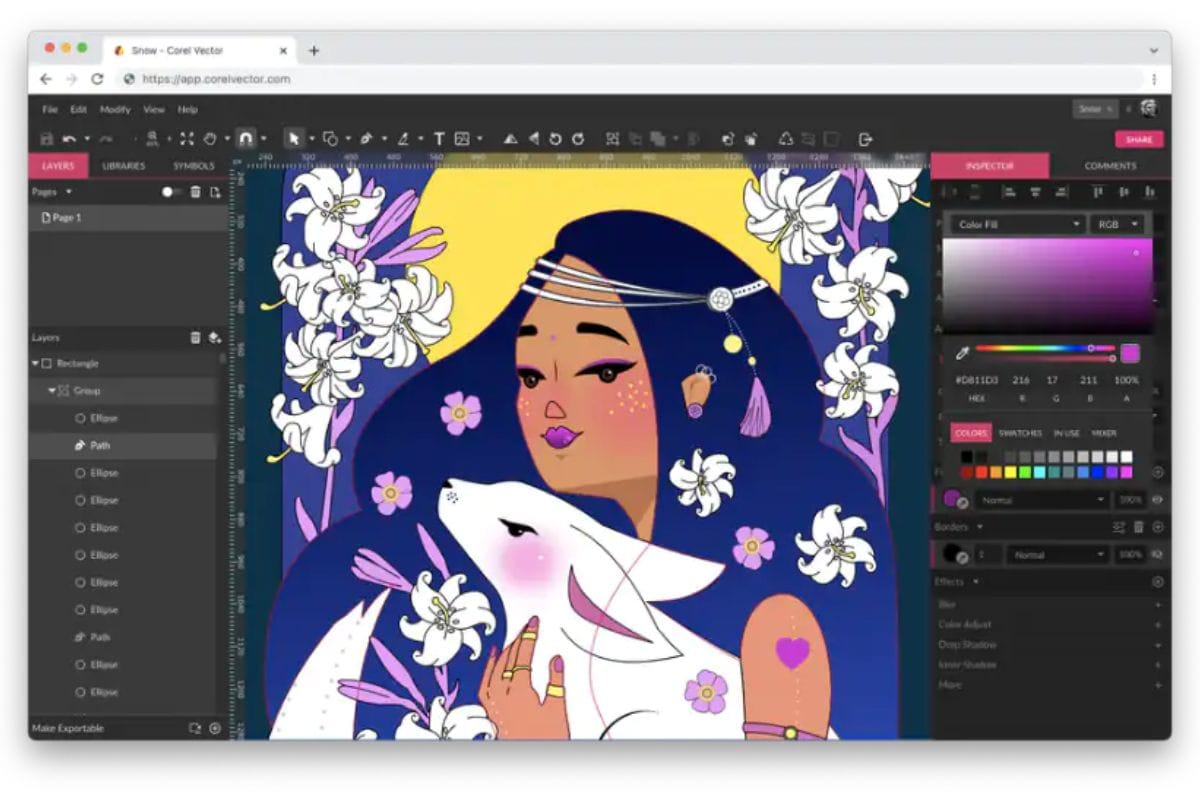Collapse the Borders section arrow
Image resolution: width=1200 pixels, height=800 pixels.
(980, 526)
